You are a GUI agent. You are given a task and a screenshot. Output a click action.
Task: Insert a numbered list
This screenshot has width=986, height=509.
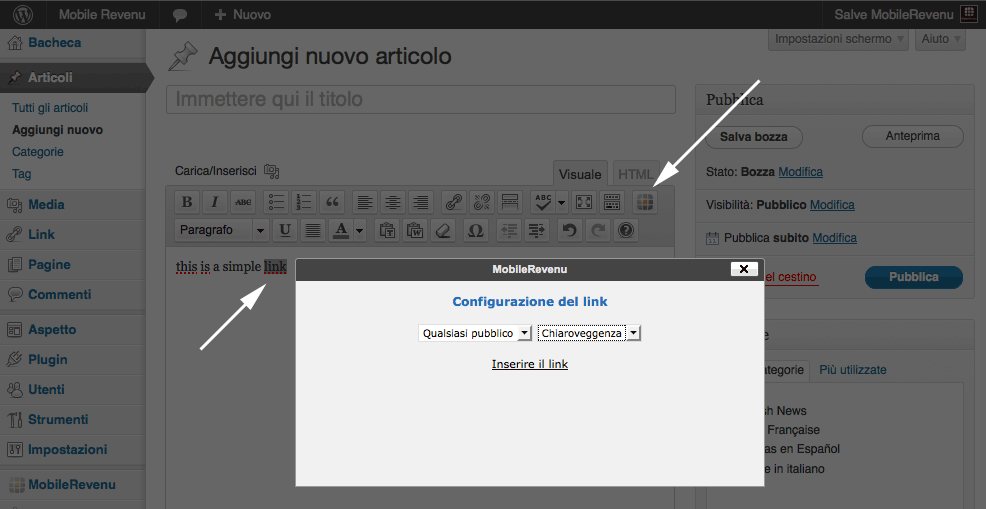pyautogui.click(x=304, y=202)
